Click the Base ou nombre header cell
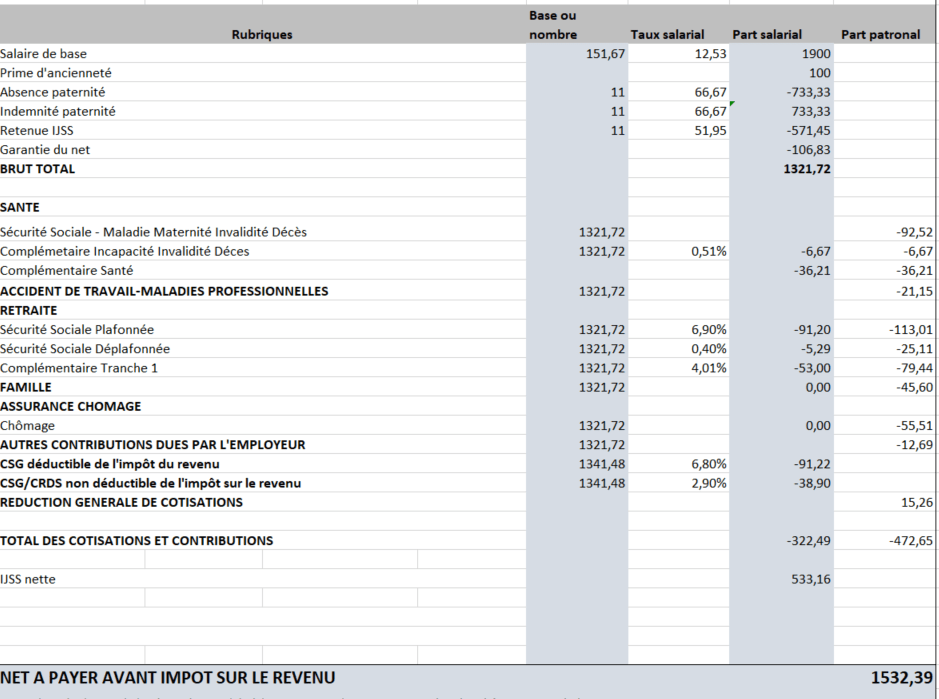Screen dimensions: 939x699 click(577, 25)
